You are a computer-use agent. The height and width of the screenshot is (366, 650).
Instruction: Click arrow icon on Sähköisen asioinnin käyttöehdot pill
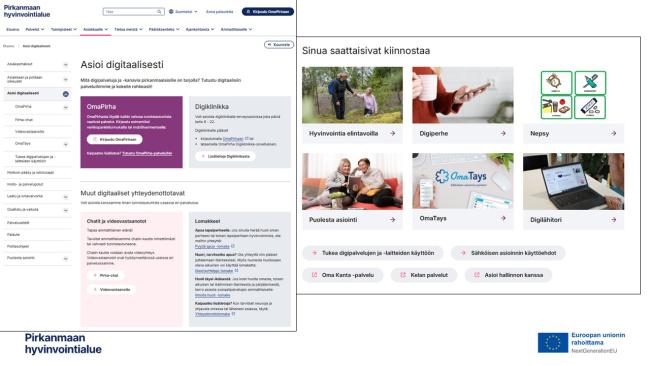point(463,253)
